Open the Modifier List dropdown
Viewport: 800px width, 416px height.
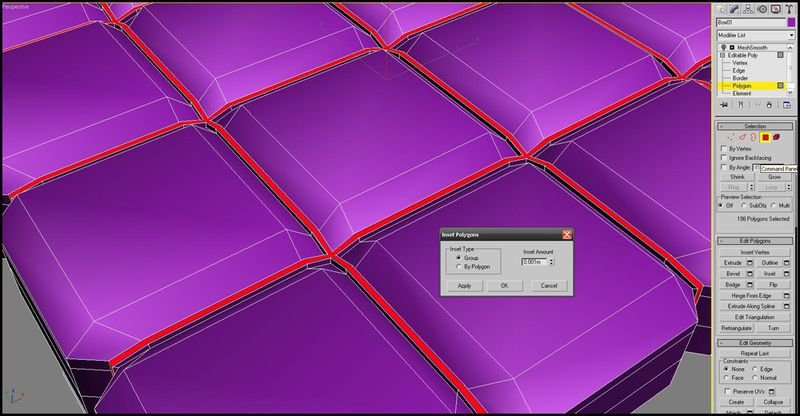[756, 35]
